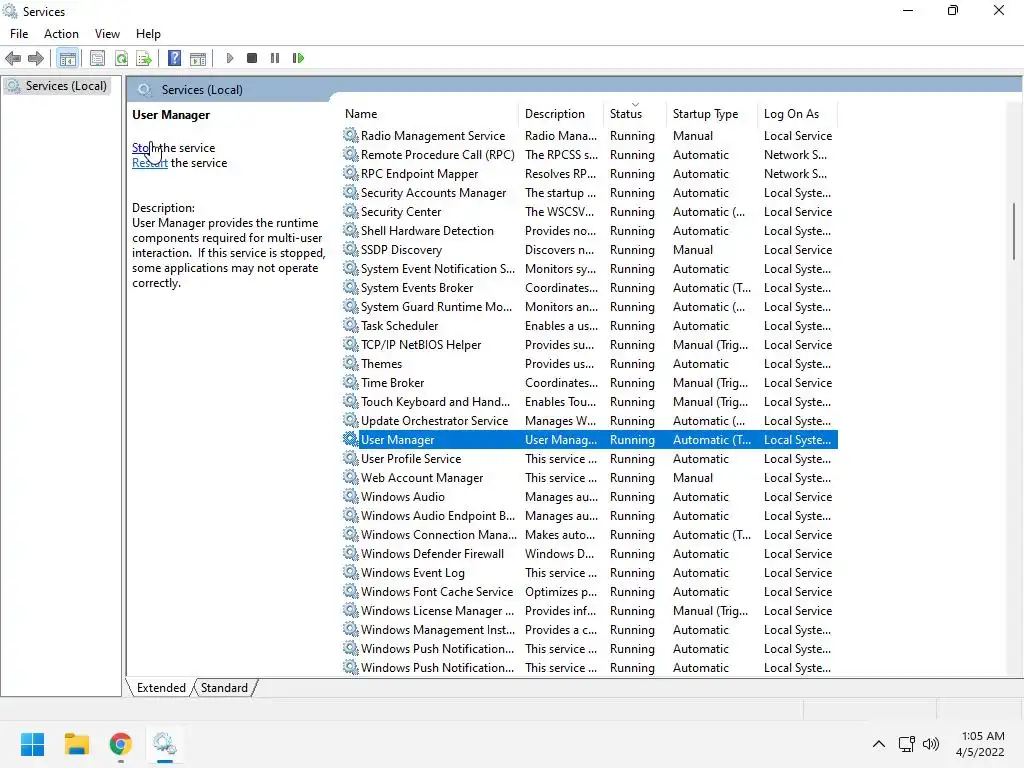Viewport: 1024px width, 768px height.
Task: Click the Restart the service link
Action: click(x=180, y=163)
